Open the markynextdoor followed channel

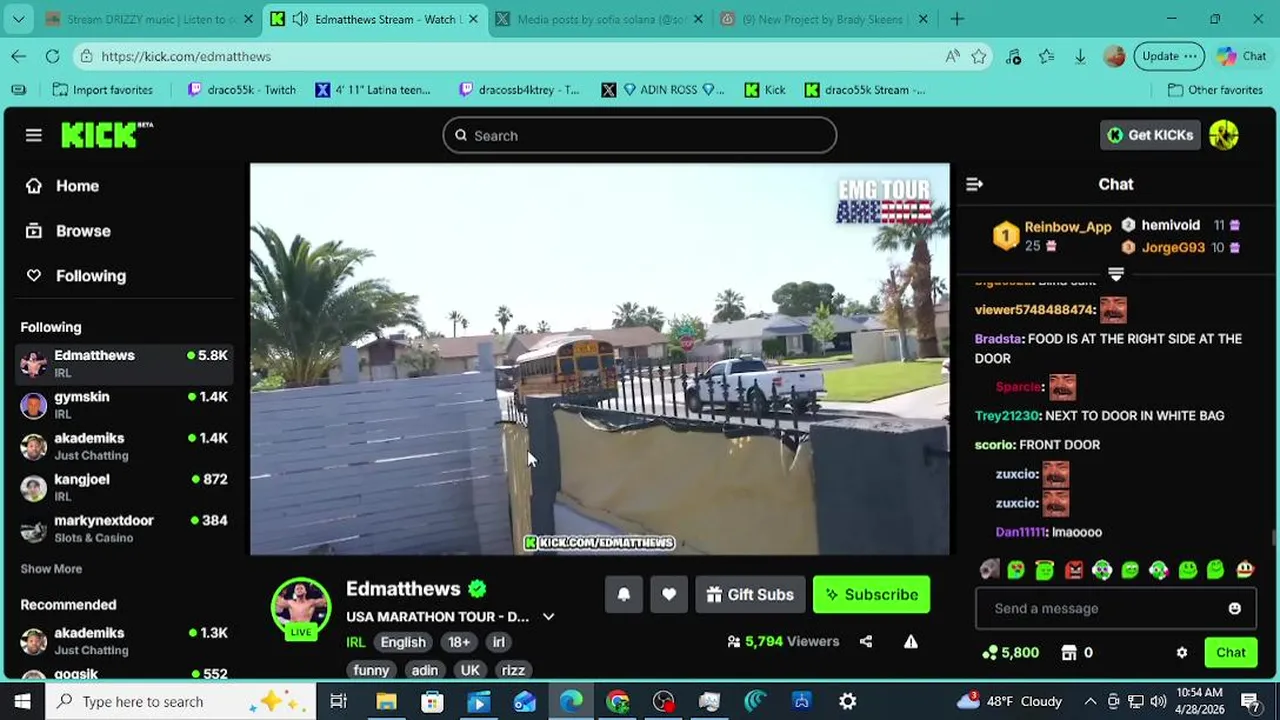click(x=125, y=528)
